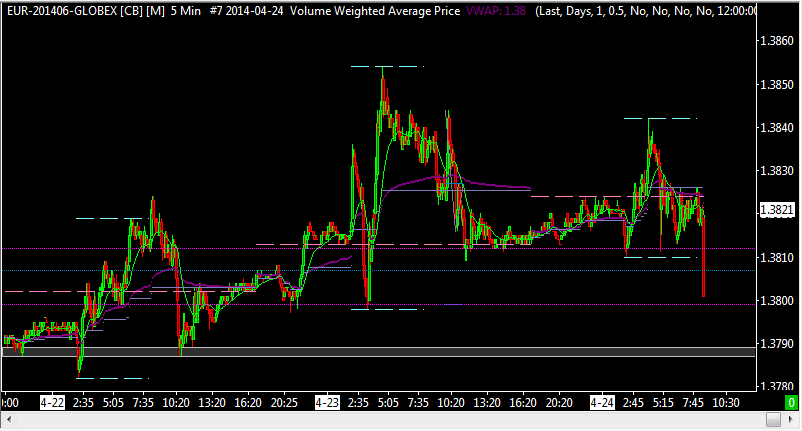Click the 1.3850 price axis label
This screenshot has height=431, width=802.
tap(777, 85)
